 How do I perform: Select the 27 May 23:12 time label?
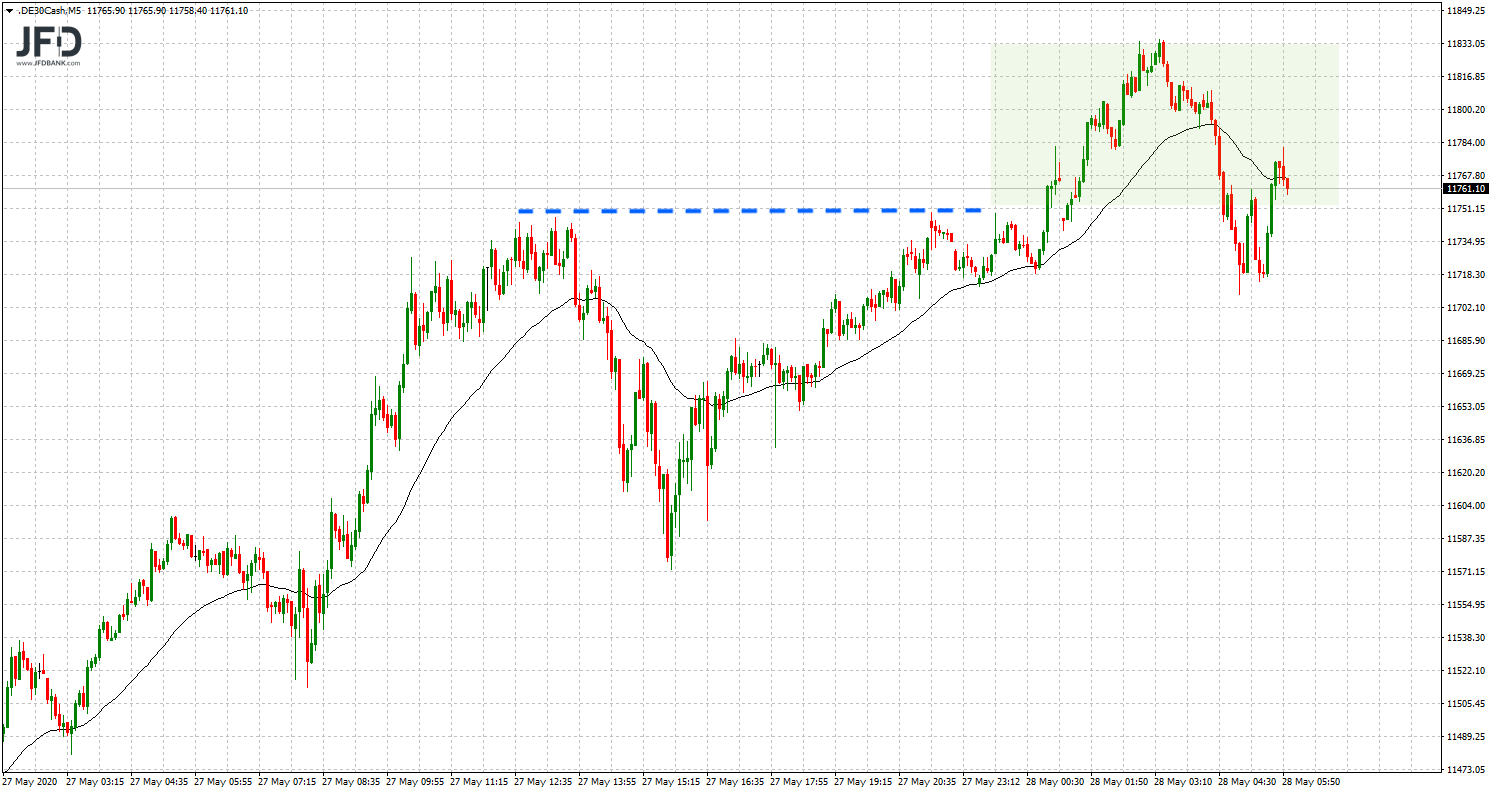993,781
